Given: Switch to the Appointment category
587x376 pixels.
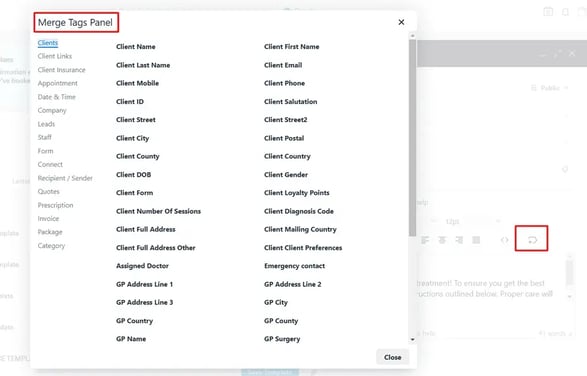Looking at the screenshot, I should click(x=57, y=83).
